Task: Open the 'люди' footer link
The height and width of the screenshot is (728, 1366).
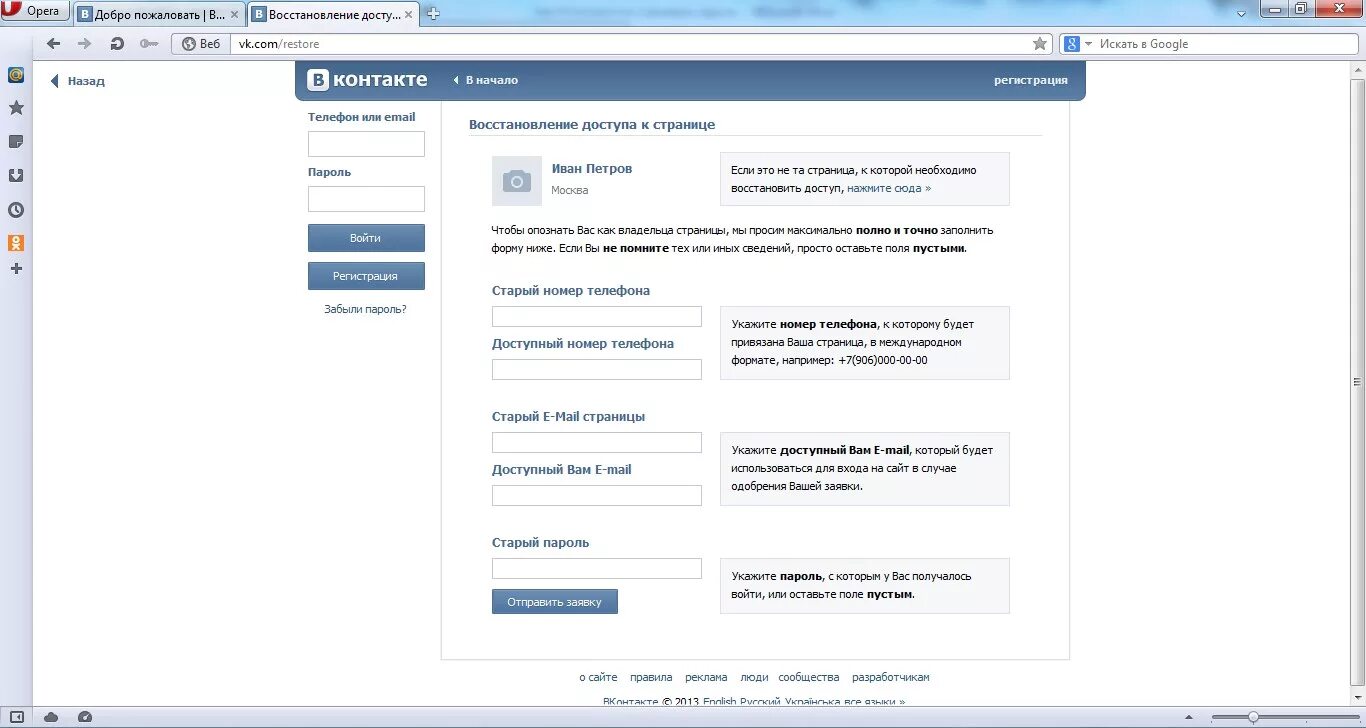Action: [x=754, y=677]
